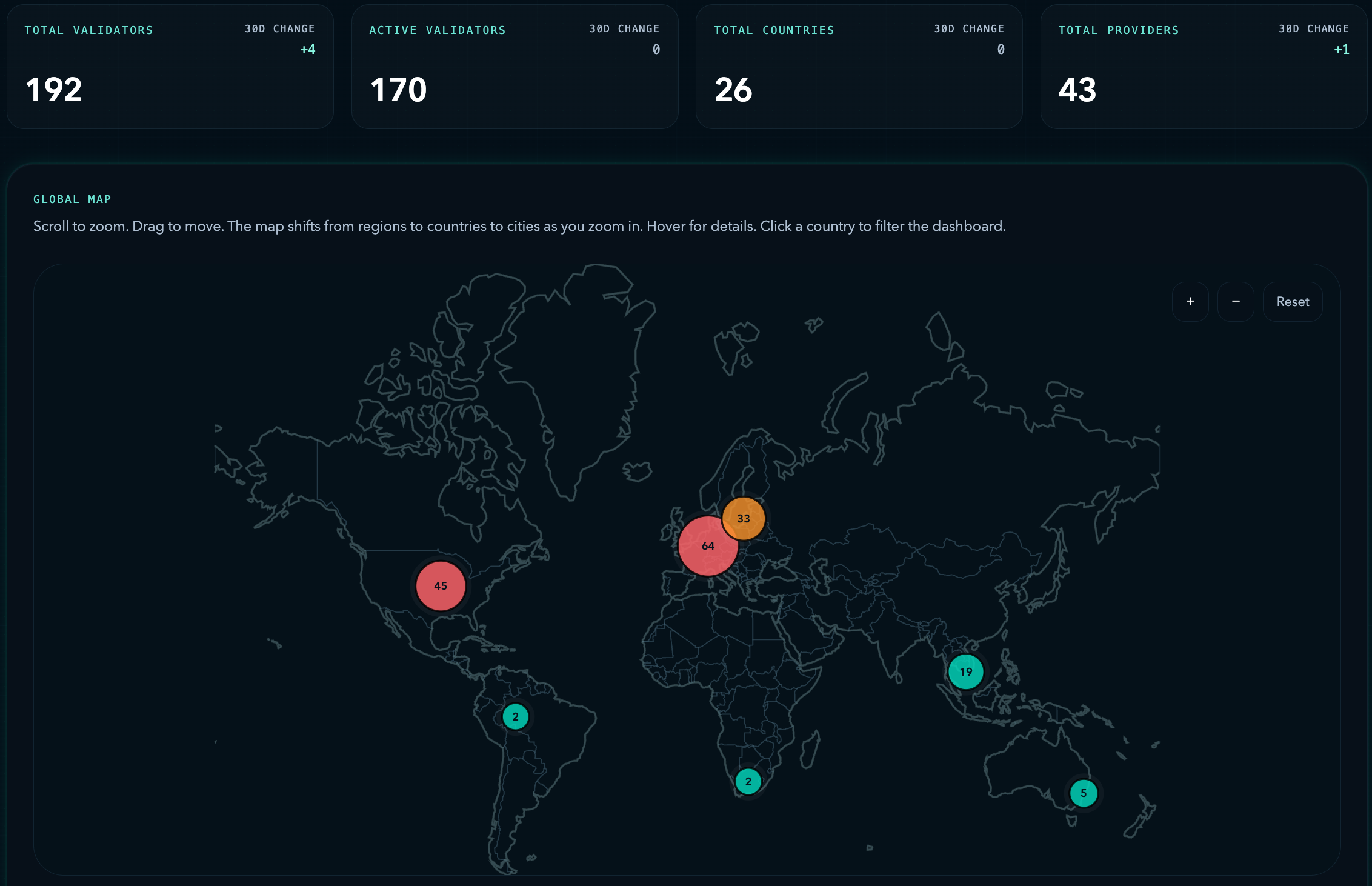This screenshot has width=1372, height=886.
Task: Select the 64-validator cluster over Western Europe
Action: 707,545
